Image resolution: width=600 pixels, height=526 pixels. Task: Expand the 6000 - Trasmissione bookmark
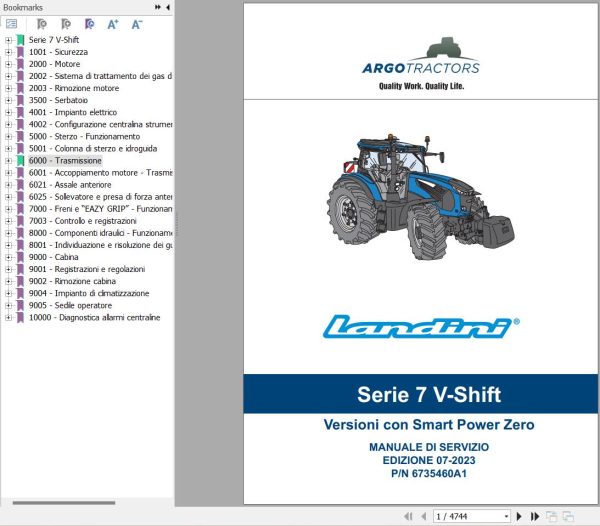(x=8, y=161)
